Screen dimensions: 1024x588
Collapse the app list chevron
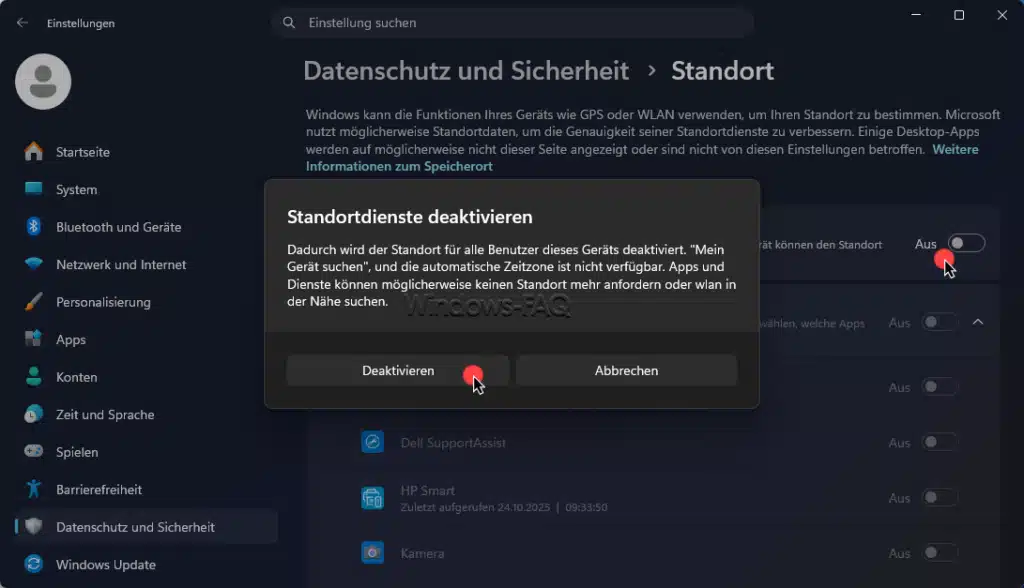[978, 322]
